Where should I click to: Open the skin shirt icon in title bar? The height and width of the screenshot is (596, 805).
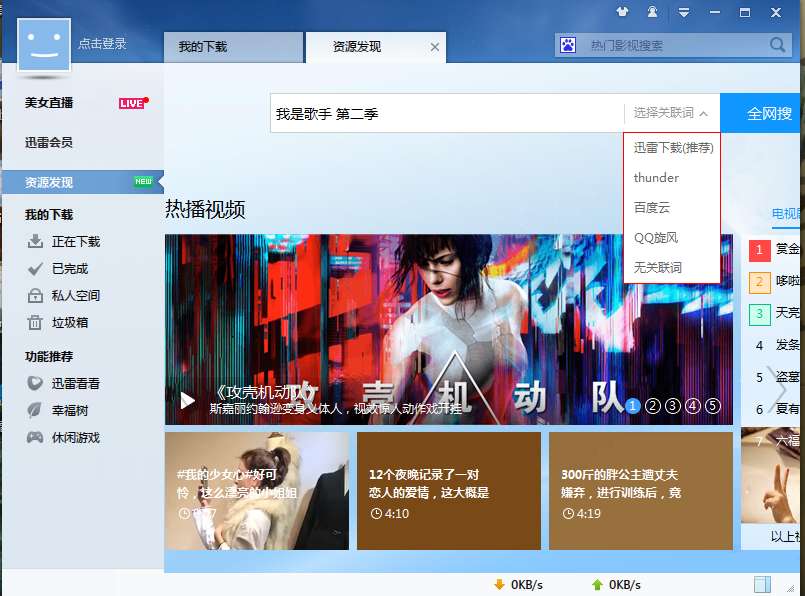pyautogui.click(x=622, y=12)
